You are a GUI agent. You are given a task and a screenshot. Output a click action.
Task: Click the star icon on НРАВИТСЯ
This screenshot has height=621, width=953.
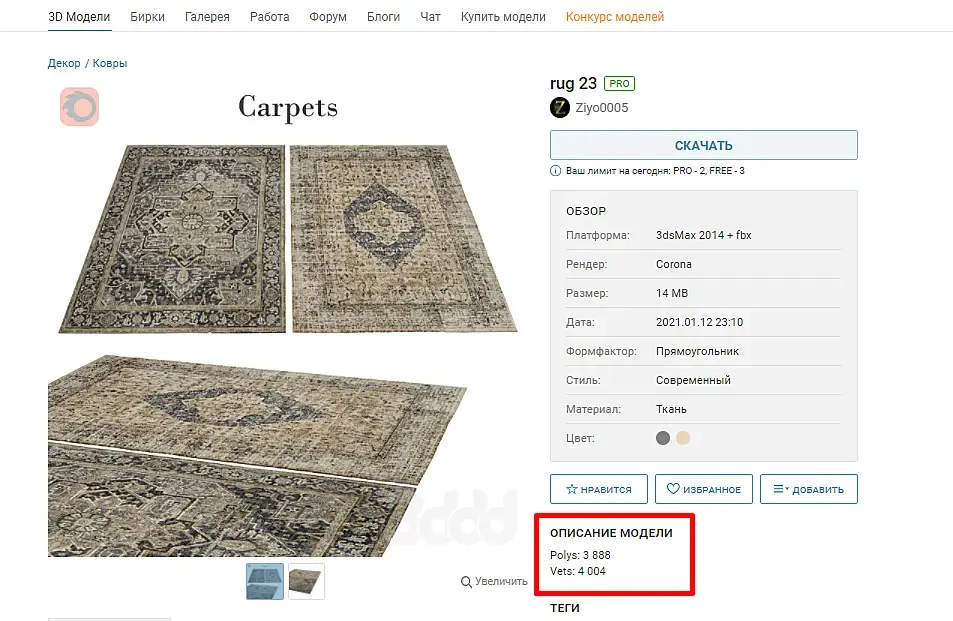[x=572, y=489]
